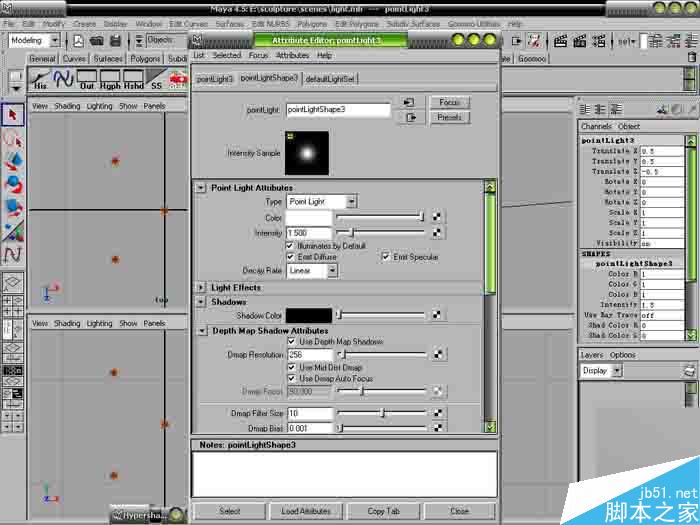Open the Decay Rate dropdown

coord(312,271)
